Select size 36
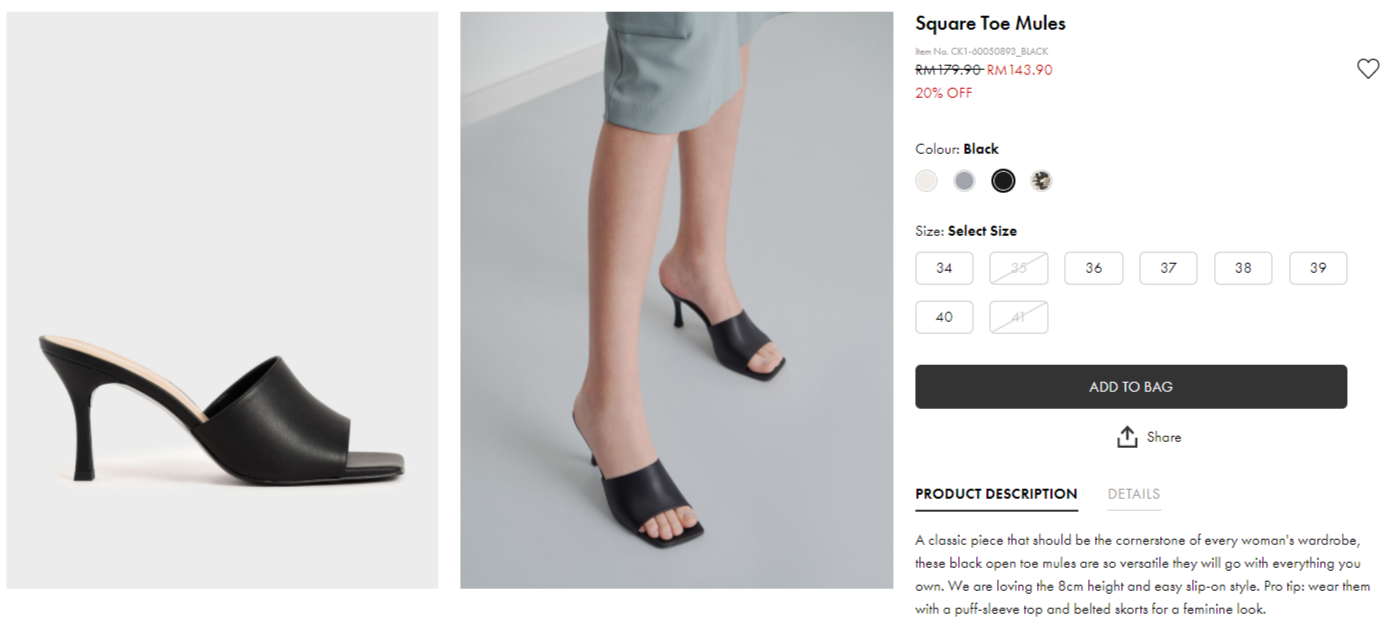The height and width of the screenshot is (618, 1390). (x=1093, y=268)
